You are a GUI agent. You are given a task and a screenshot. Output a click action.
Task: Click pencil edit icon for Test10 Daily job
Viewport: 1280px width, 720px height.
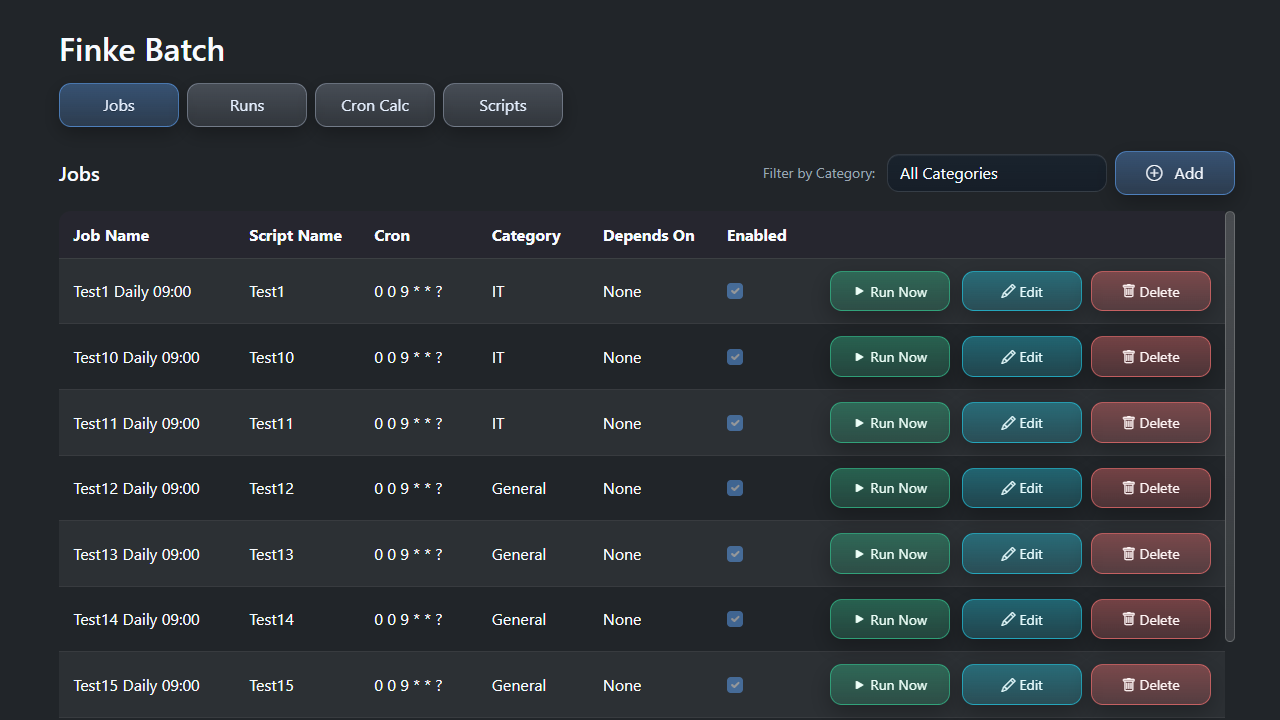(x=1008, y=357)
